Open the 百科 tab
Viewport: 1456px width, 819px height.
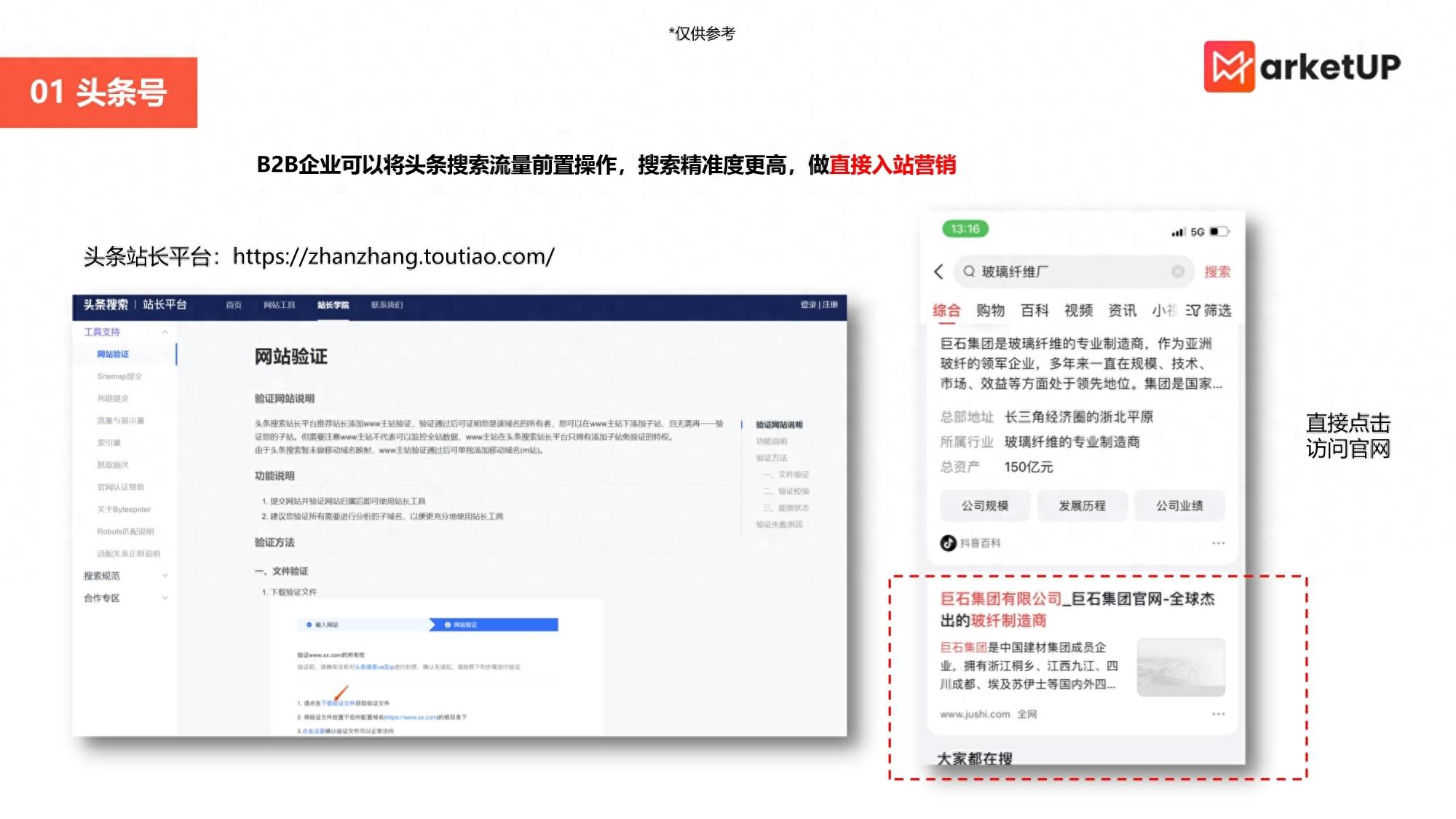point(1034,310)
